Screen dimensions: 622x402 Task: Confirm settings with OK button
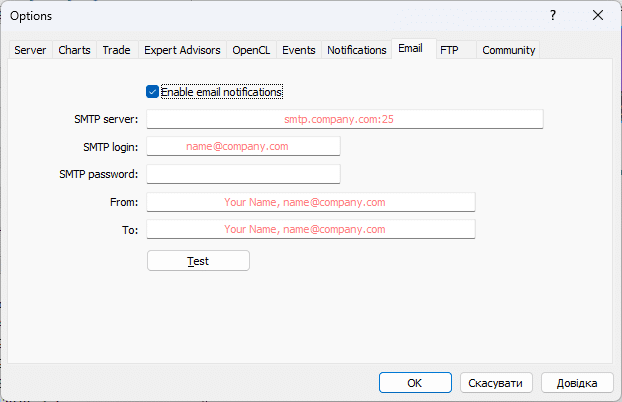point(415,383)
